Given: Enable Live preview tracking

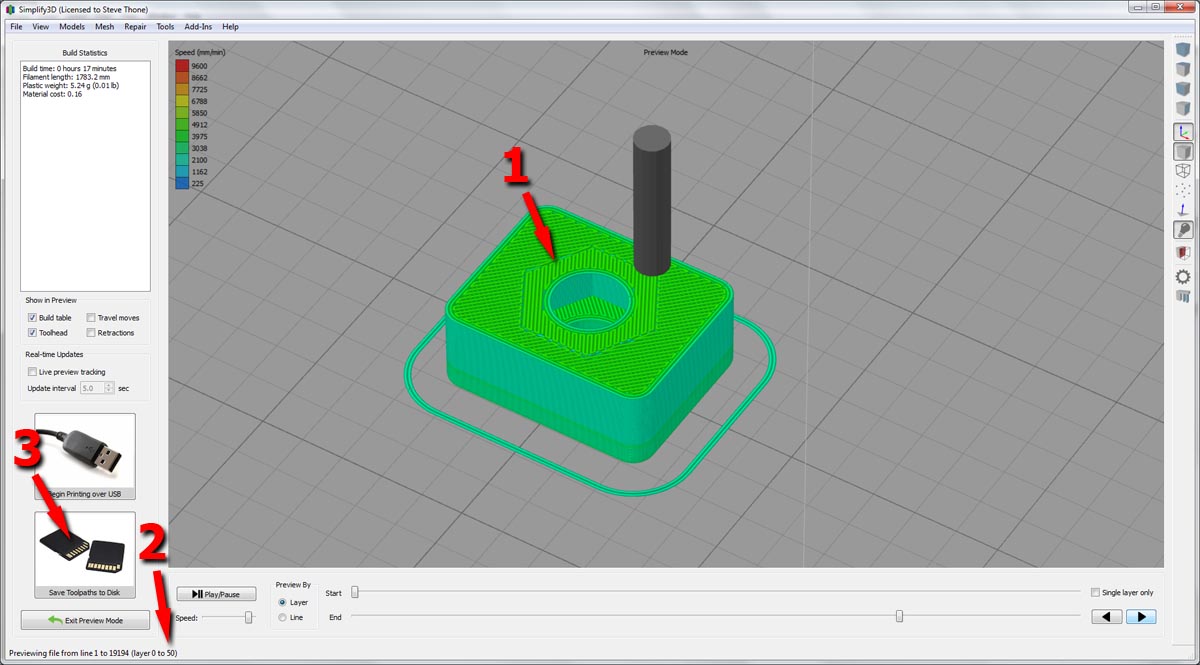Looking at the screenshot, I should click(x=33, y=372).
